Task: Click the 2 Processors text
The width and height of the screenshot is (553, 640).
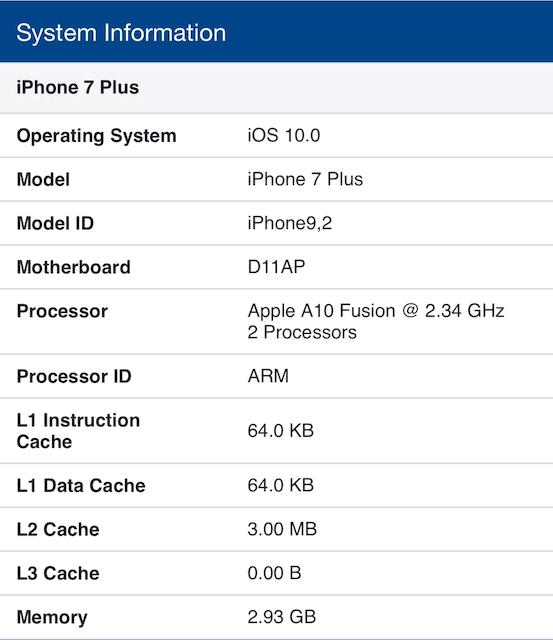Action: click(302, 332)
